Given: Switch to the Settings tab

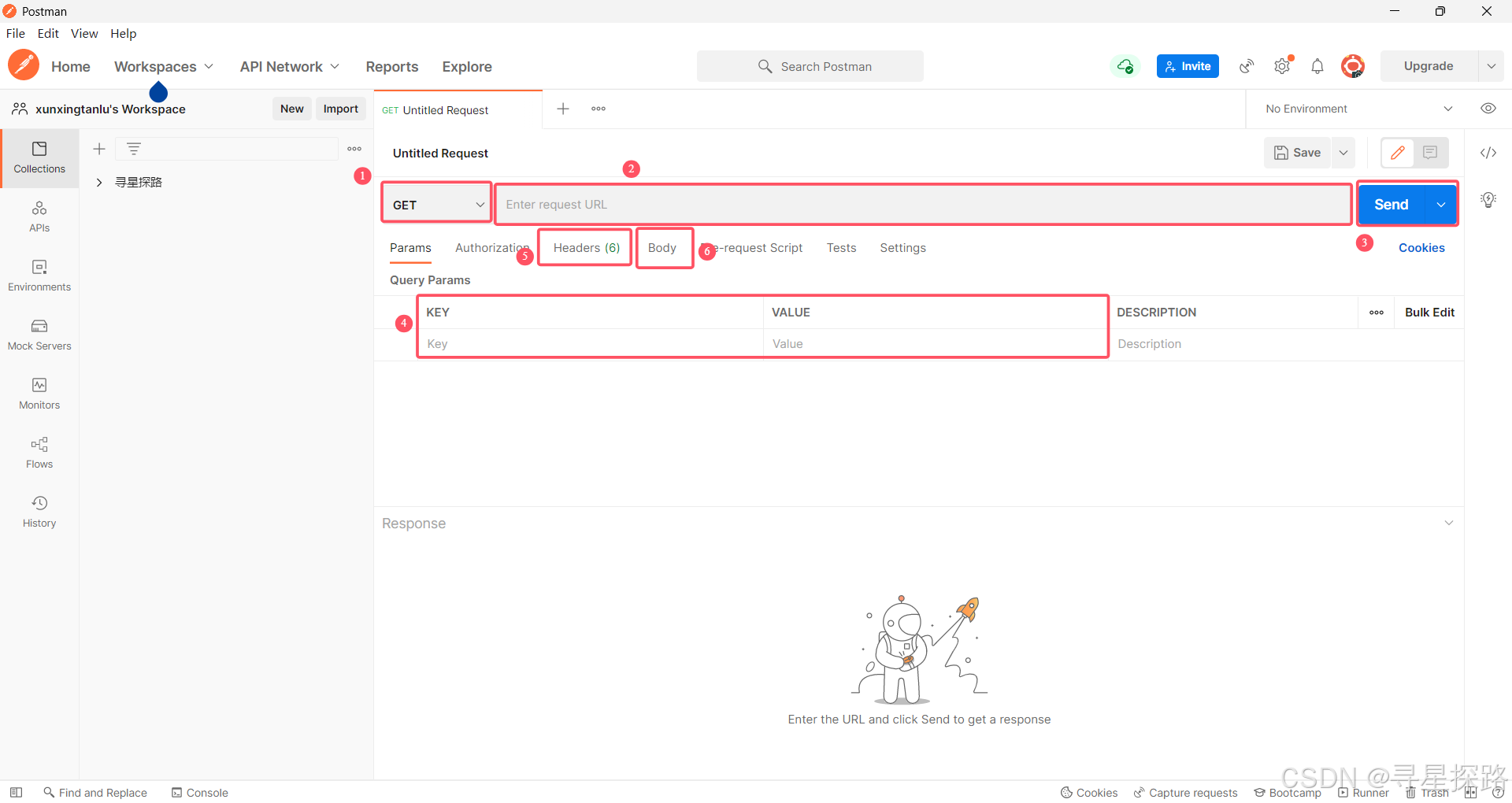Looking at the screenshot, I should click(x=902, y=248).
